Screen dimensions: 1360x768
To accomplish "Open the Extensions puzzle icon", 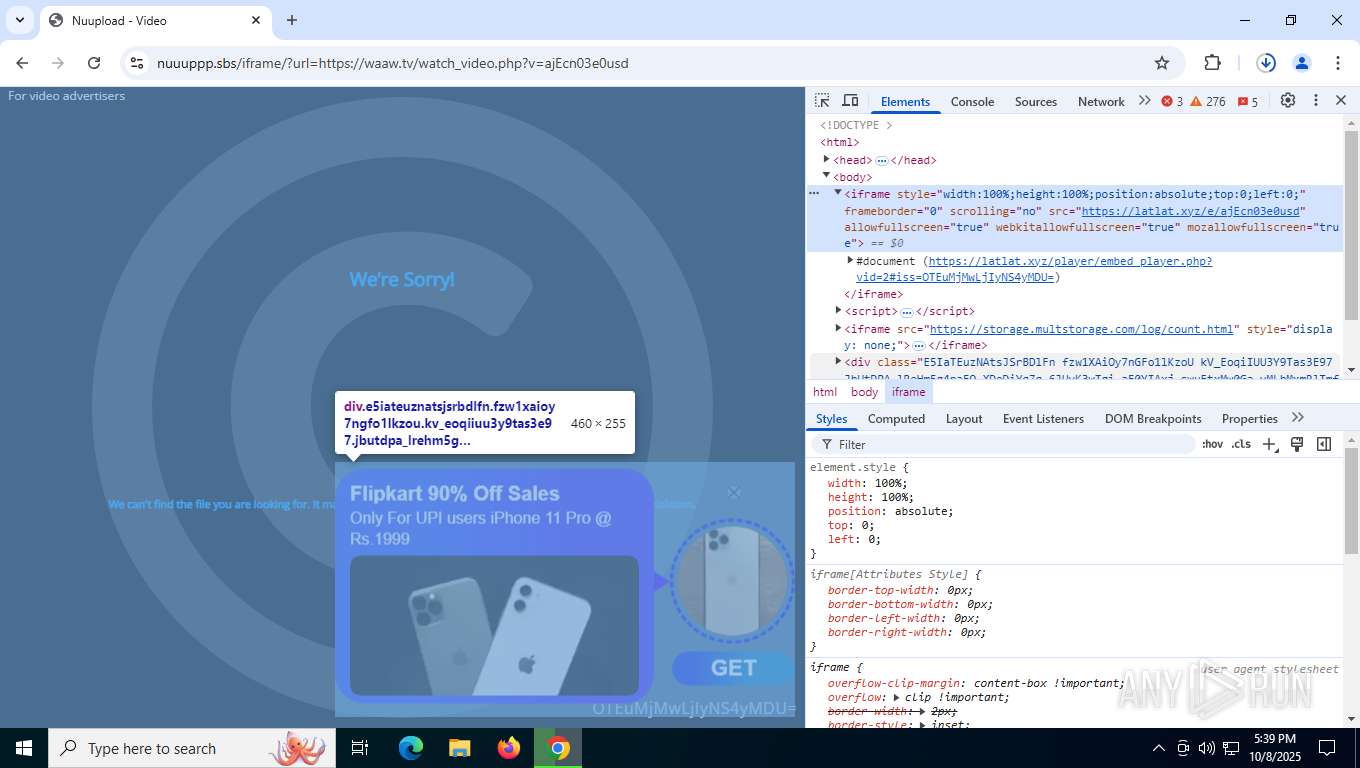I will pos(1212,63).
